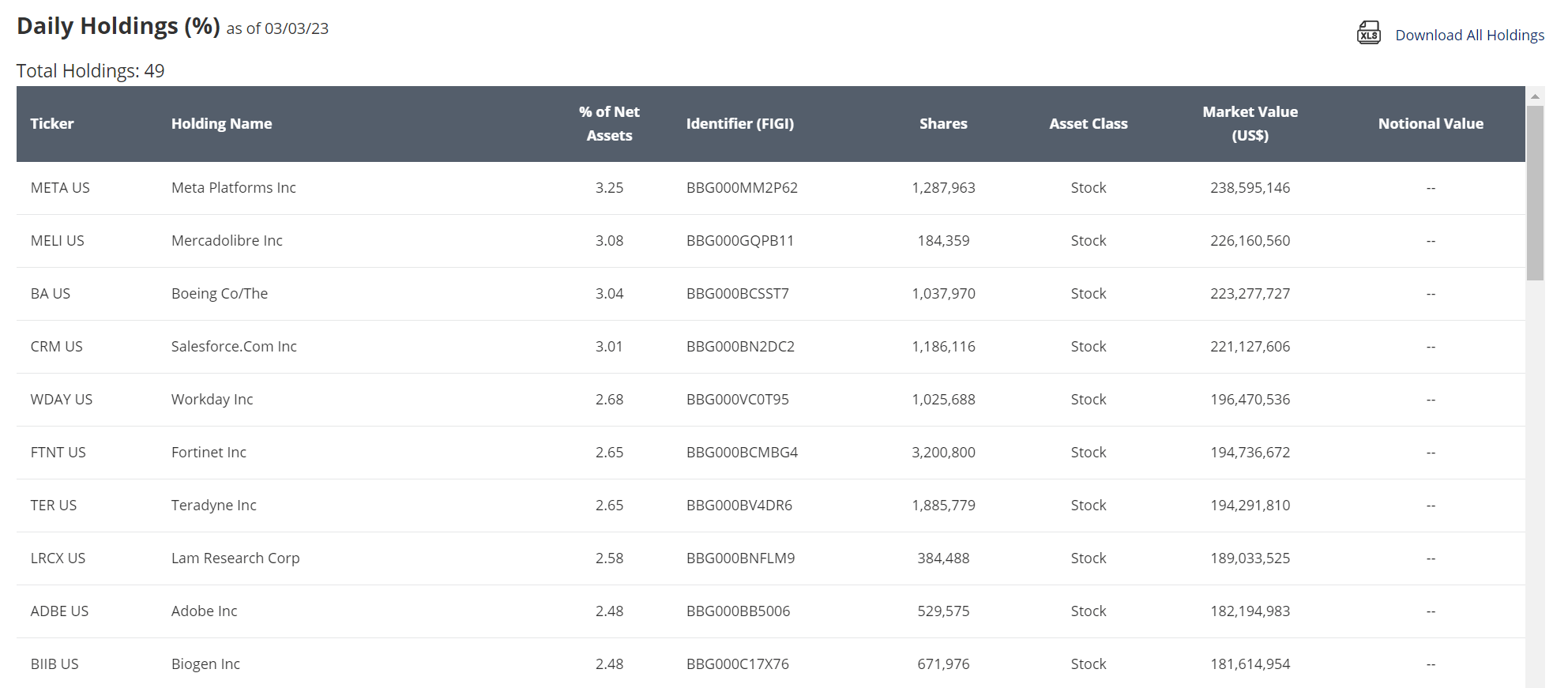This screenshot has height=688, width=1568.
Task: Click the 194,736,672 market value
Action: [1250, 453]
